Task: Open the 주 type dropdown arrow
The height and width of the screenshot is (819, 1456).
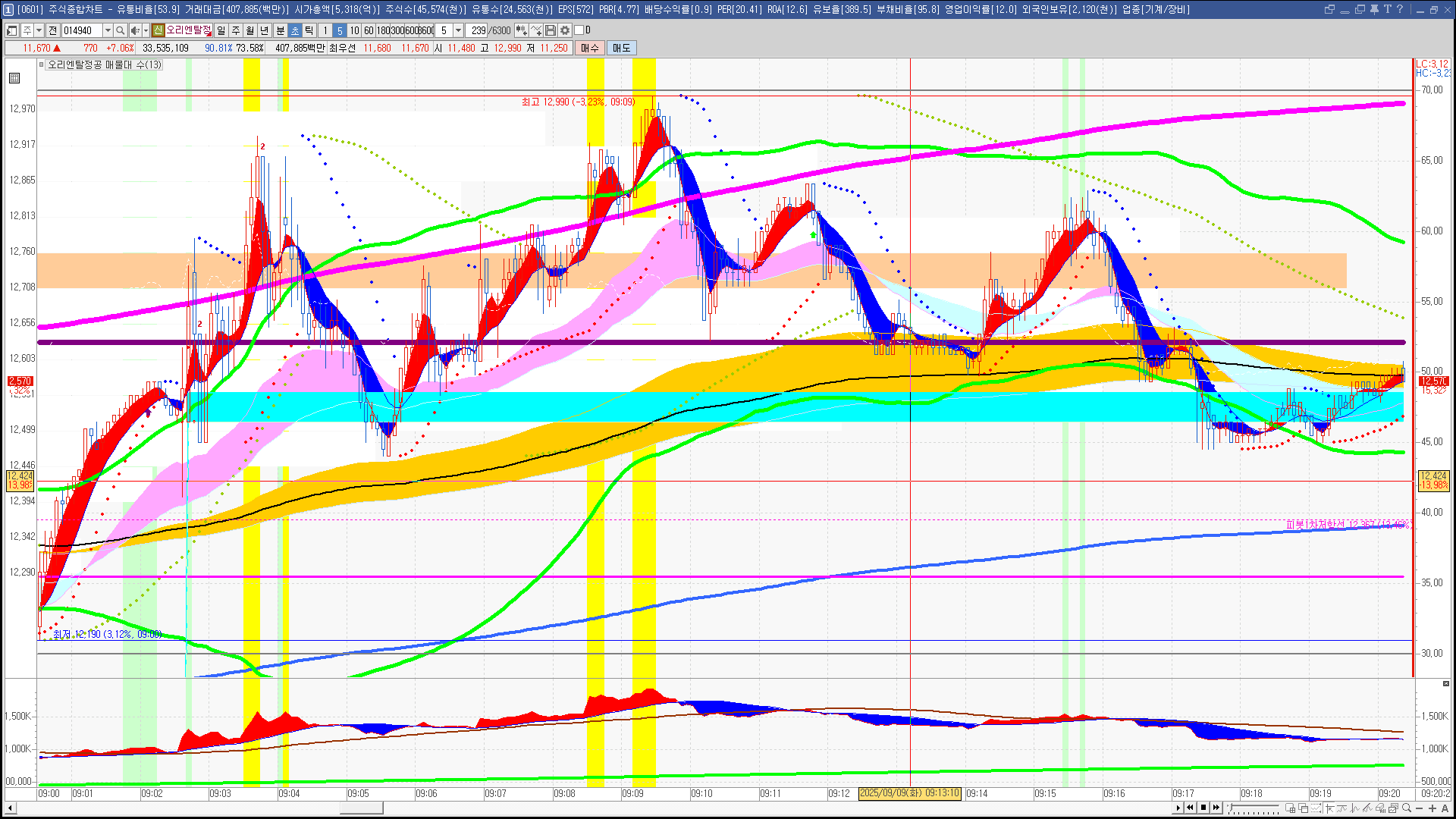Action: pos(39,30)
